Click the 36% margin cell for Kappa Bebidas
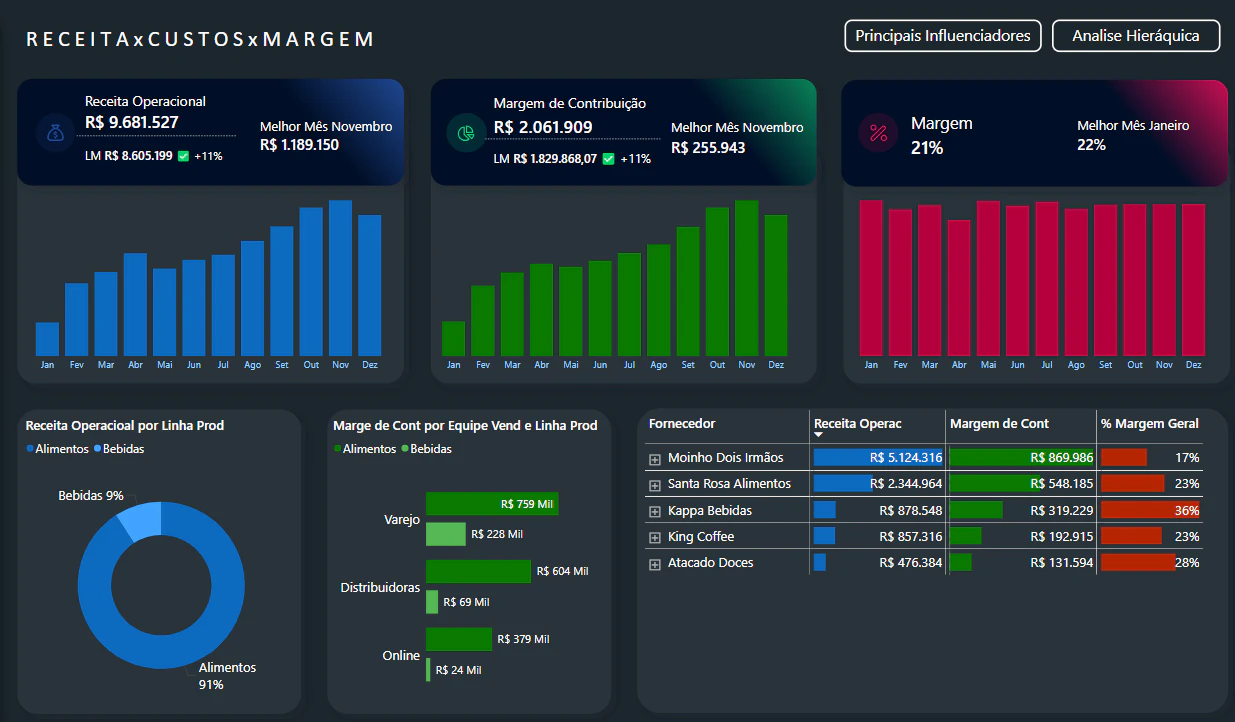Image resolution: width=1235 pixels, height=722 pixels. (x=1150, y=511)
